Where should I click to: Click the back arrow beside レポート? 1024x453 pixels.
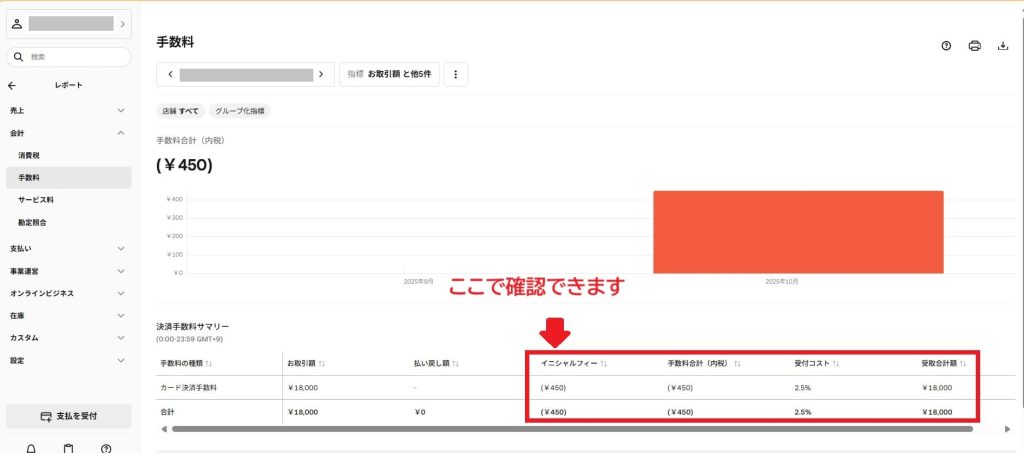pos(12,86)
